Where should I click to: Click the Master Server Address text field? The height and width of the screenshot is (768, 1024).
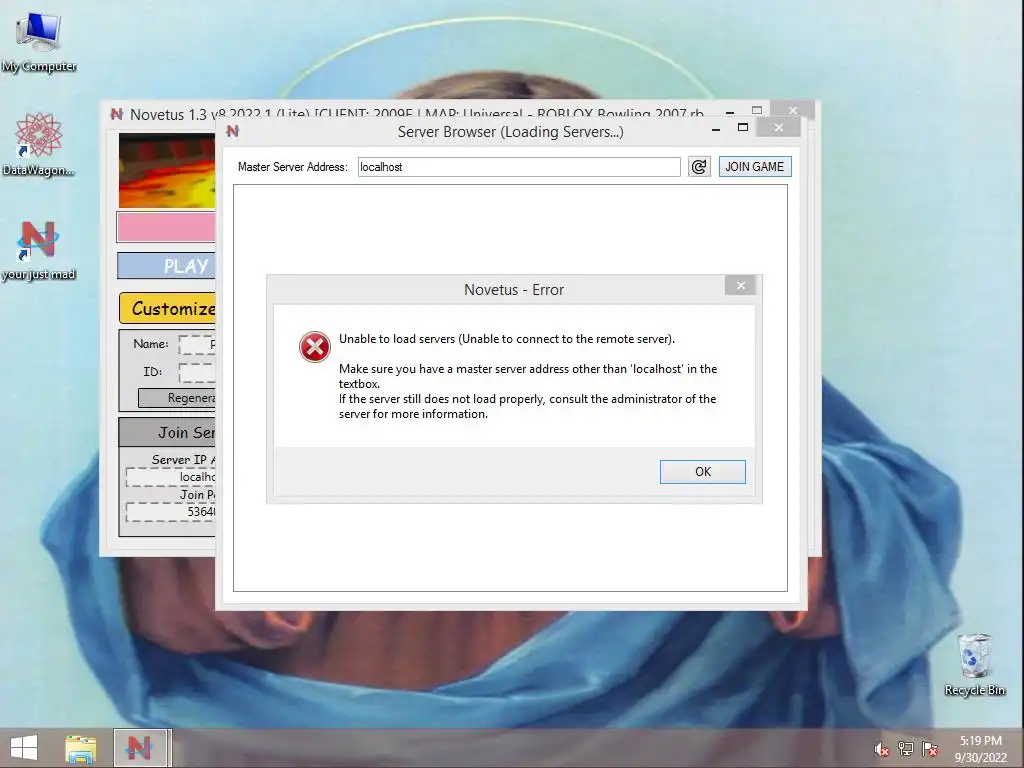click(x=519, y=167)
